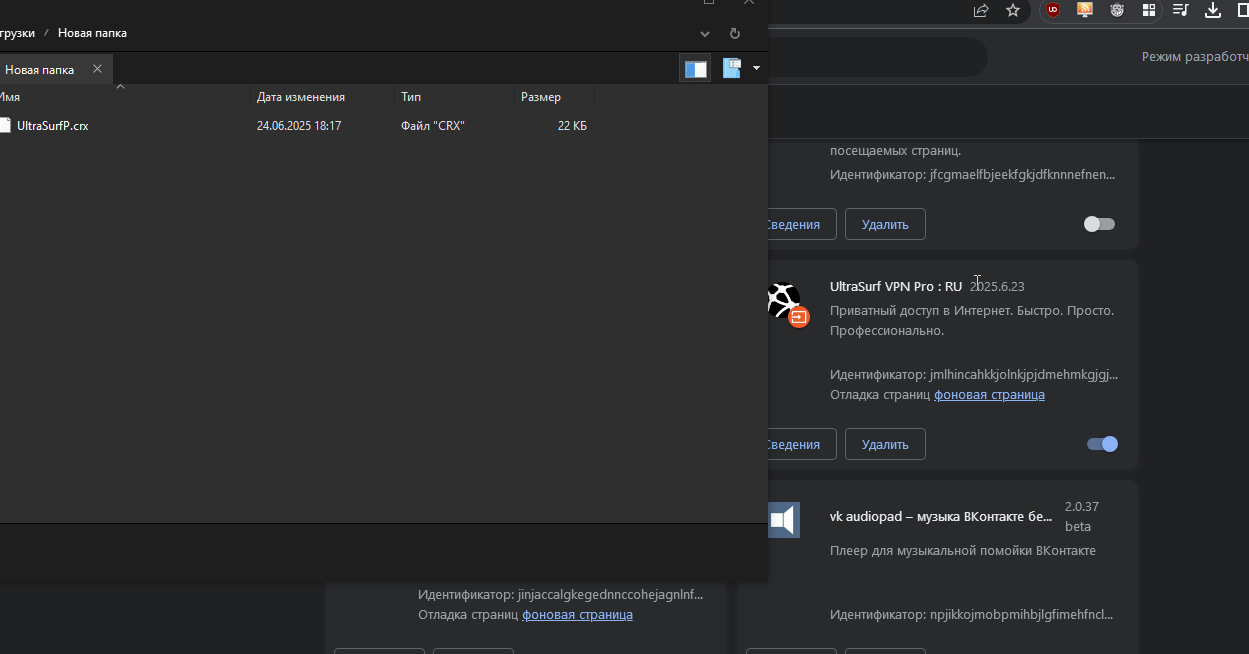The width and height of the screenshot is (1249, 654).
Task: Click the Файл "CRX" type cell
Action: click(433, 126)
